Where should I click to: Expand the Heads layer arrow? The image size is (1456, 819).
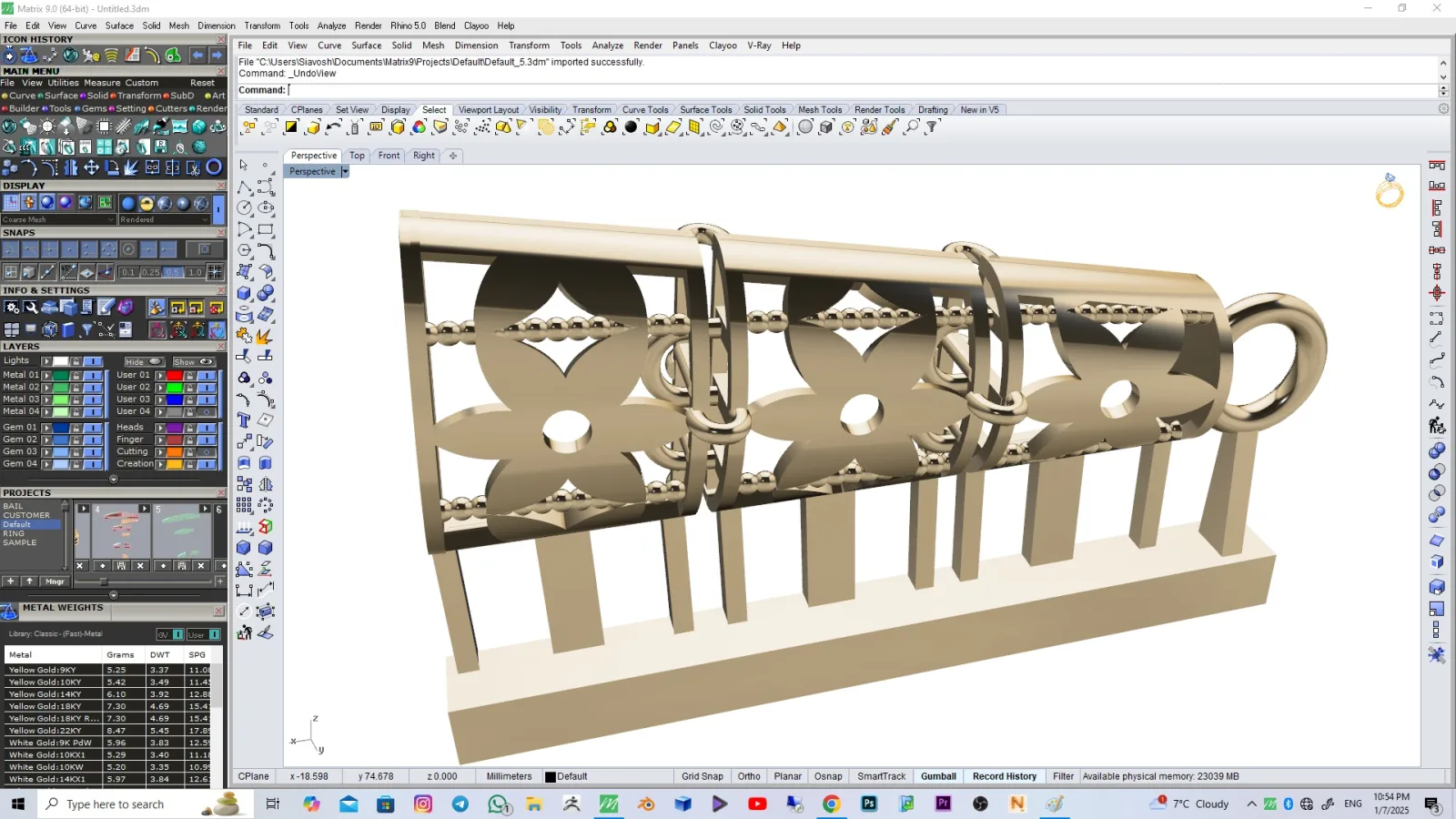tap(160, 427)
